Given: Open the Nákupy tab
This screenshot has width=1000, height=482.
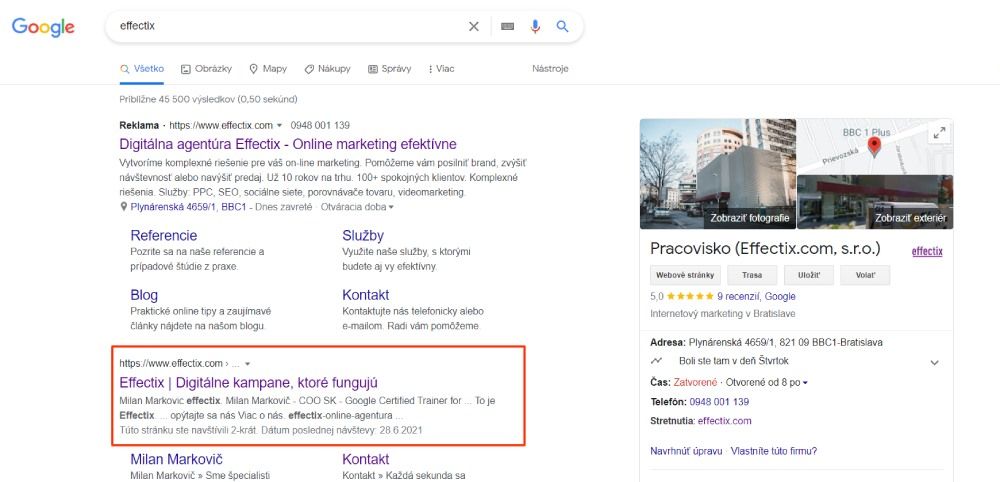Looking at the screenshot, I should click(327, 69).
